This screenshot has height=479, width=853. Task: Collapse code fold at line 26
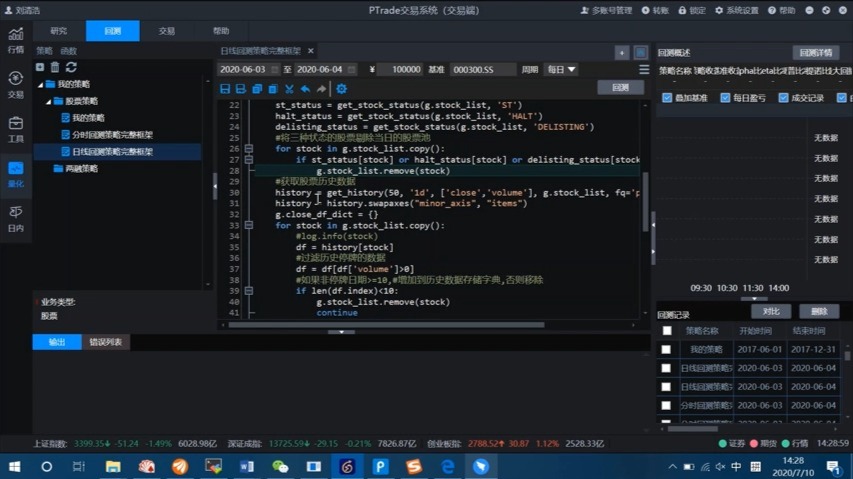pos(249,148)
